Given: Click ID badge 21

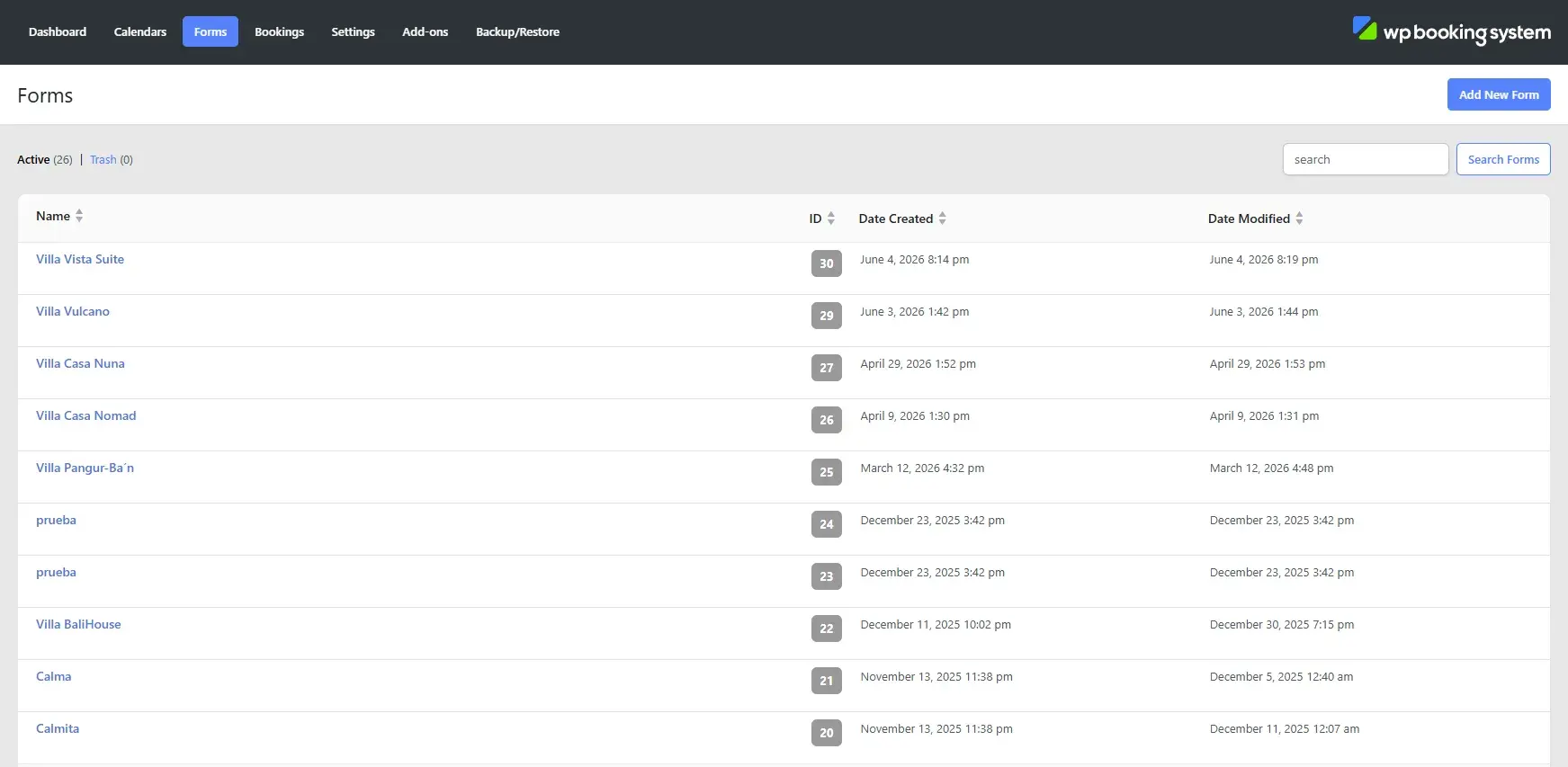Looking at the screenshot, I should (x=827, y=681).
